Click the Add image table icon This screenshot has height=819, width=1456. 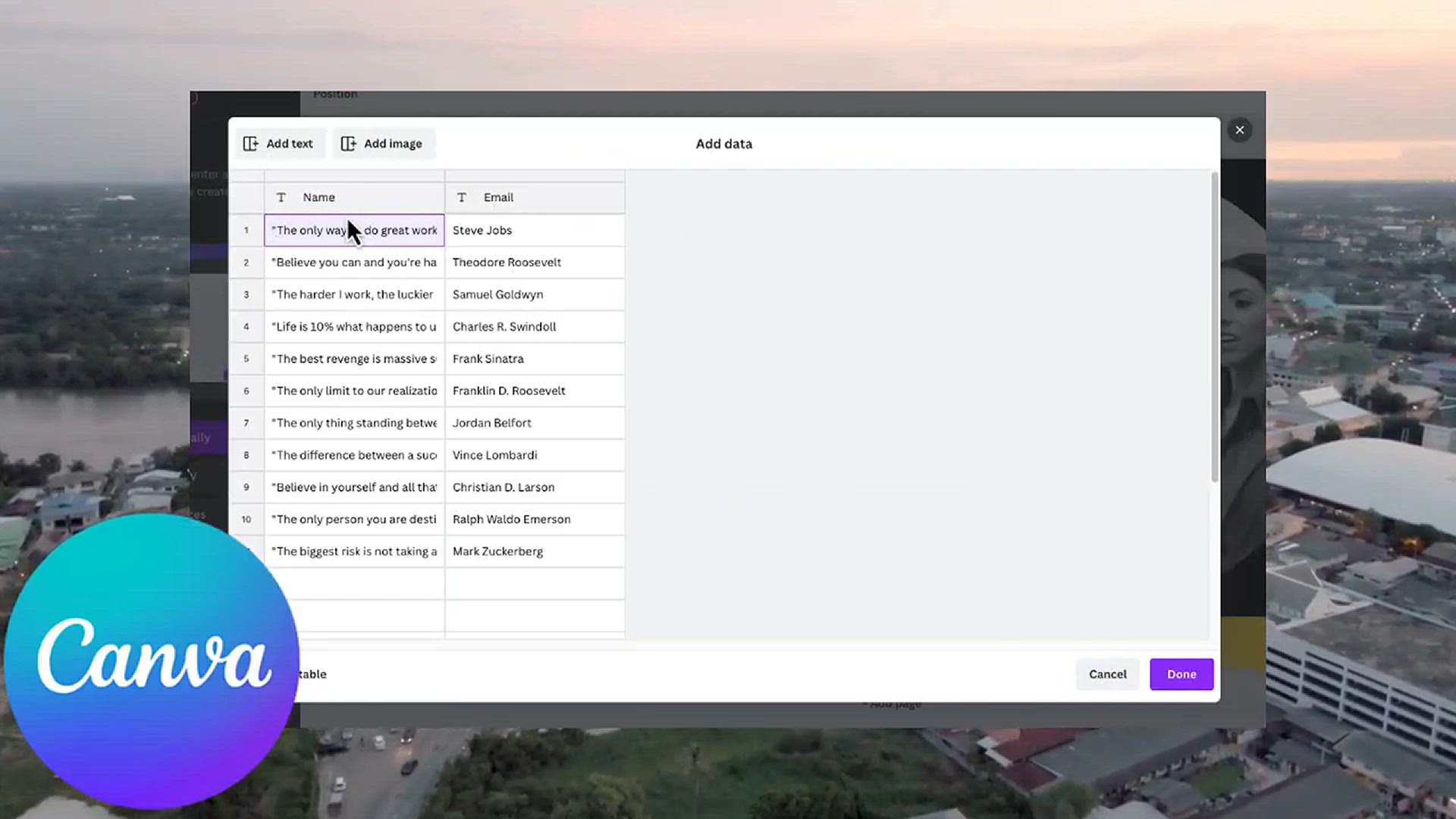pos(348,143)
